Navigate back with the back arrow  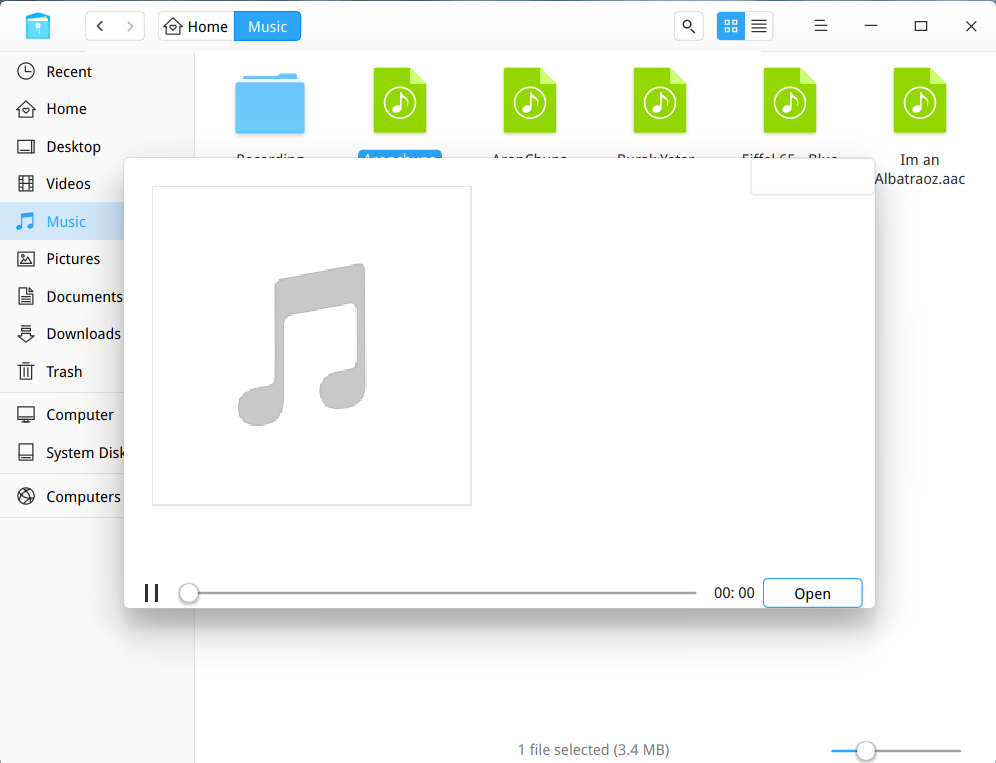pos(99,26)
